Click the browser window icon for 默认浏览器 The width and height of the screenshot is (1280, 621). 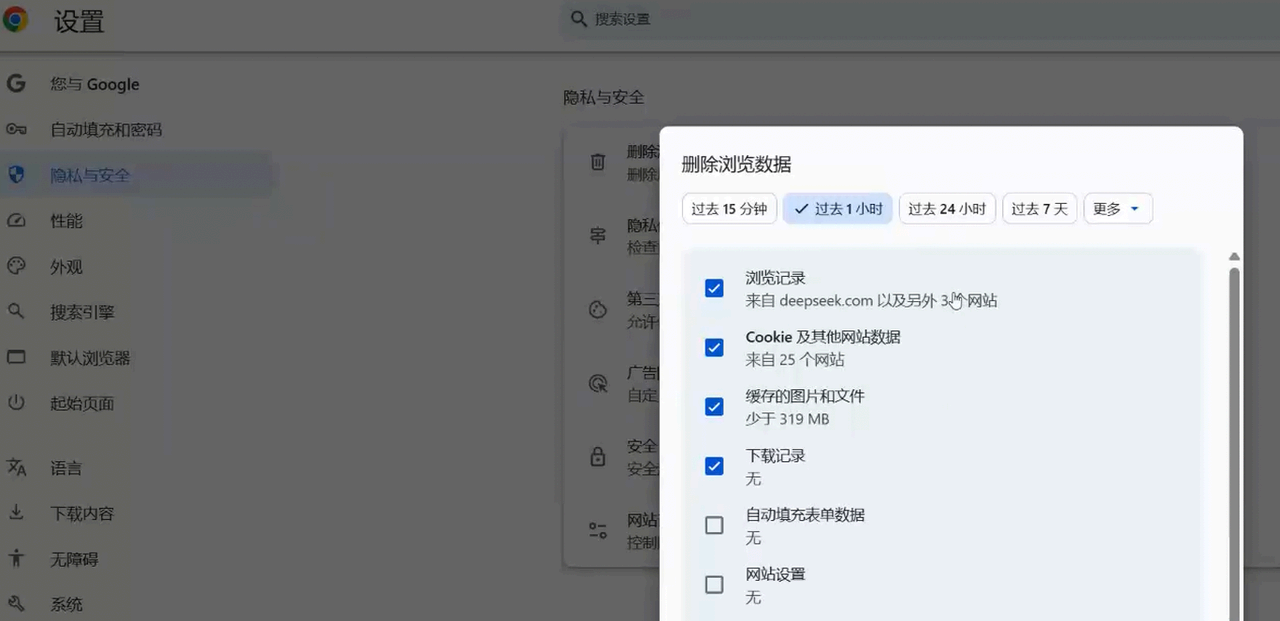pos(16,357)
